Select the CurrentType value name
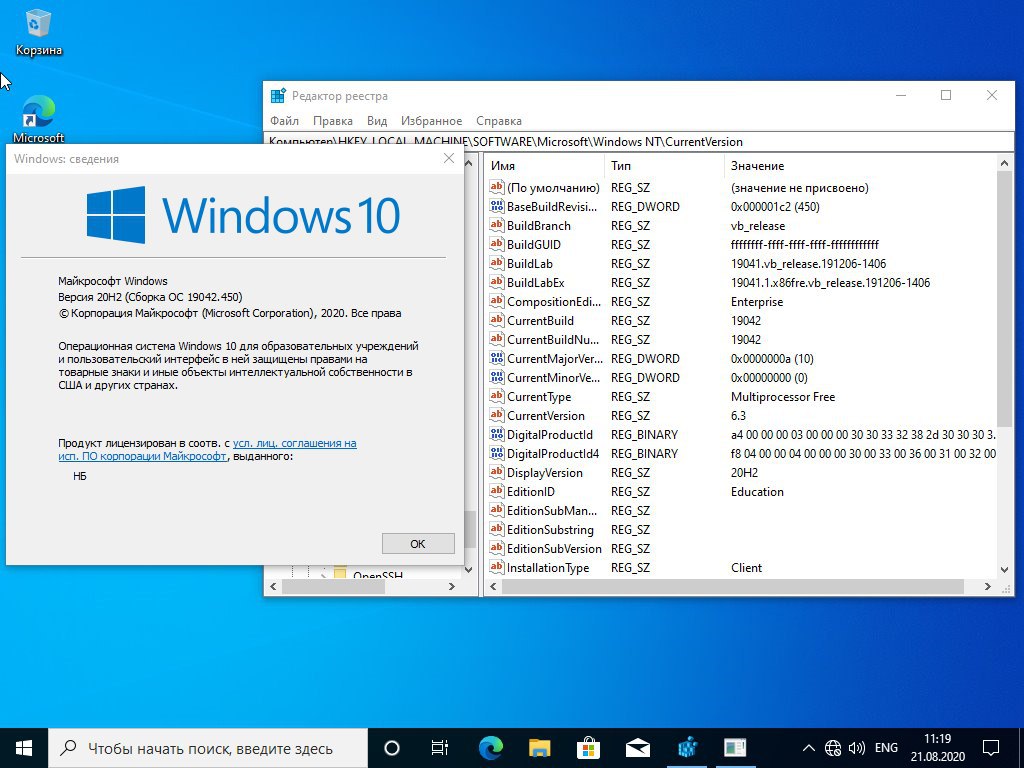The image size is (1024, 768). 539,396
